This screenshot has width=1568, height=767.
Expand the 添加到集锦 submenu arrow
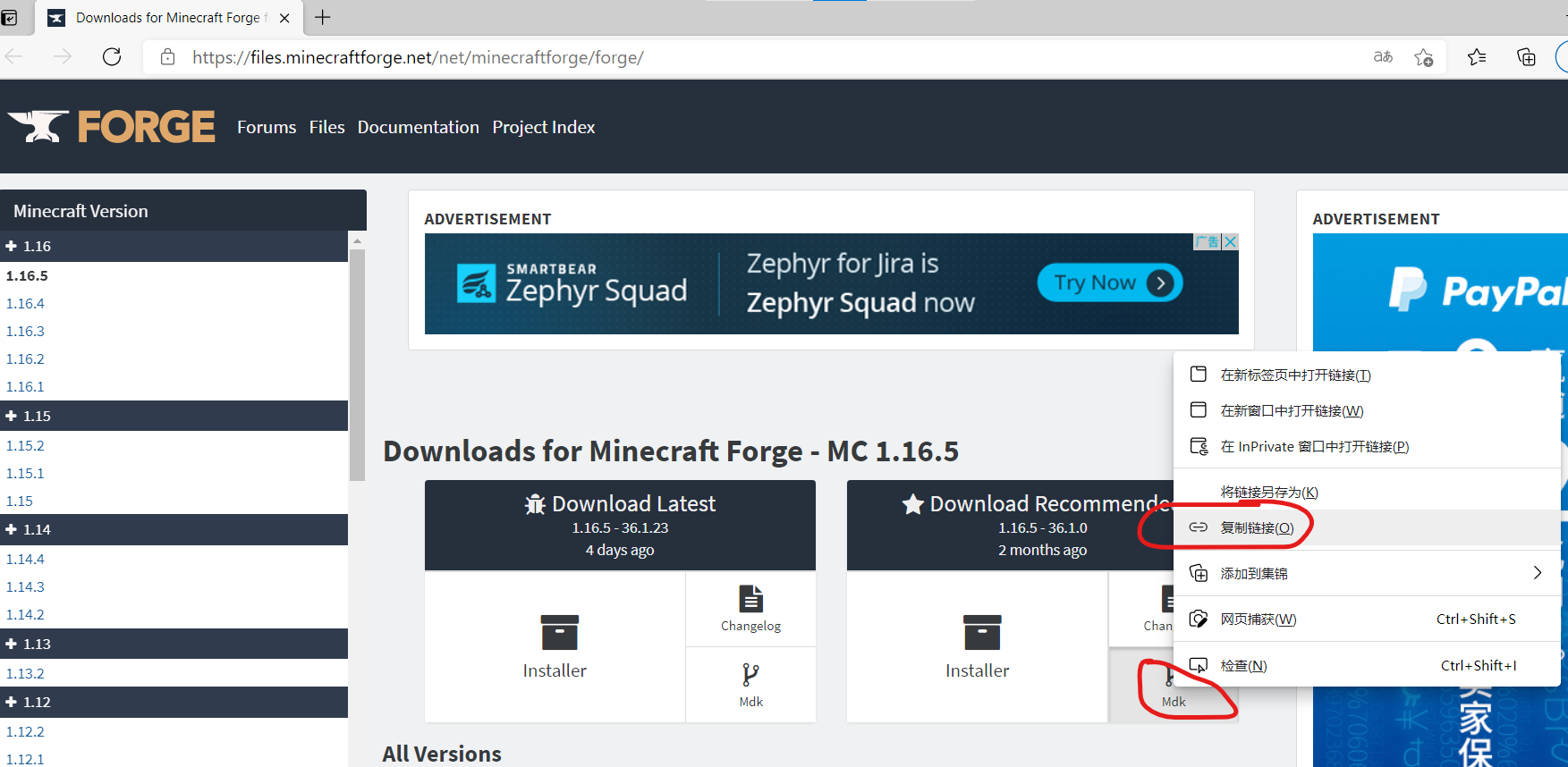tap(1537, 573)
